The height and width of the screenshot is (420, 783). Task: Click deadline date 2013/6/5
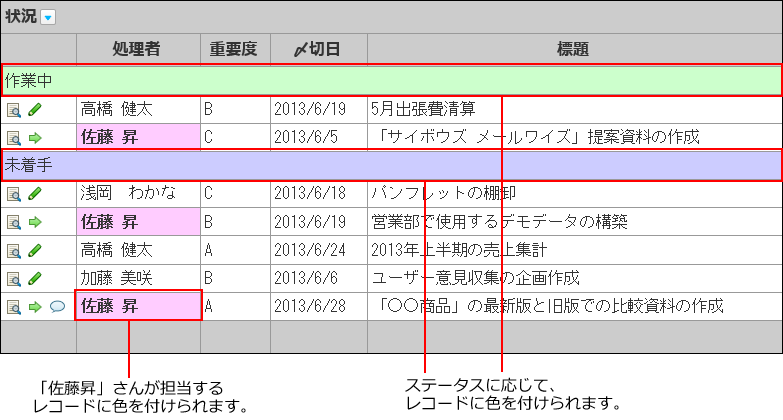[306, 137]
